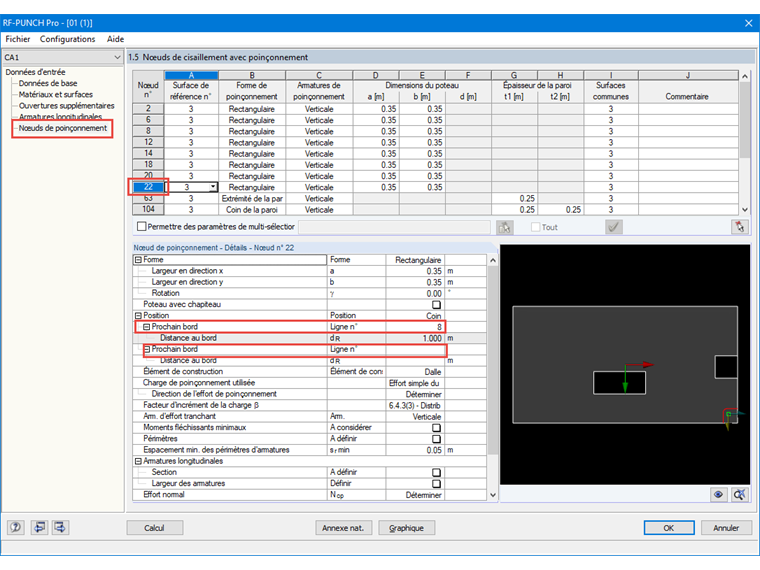Click the Distance au bord value 1.000
This screenshot has height=570, width=760.
point(415,338)
